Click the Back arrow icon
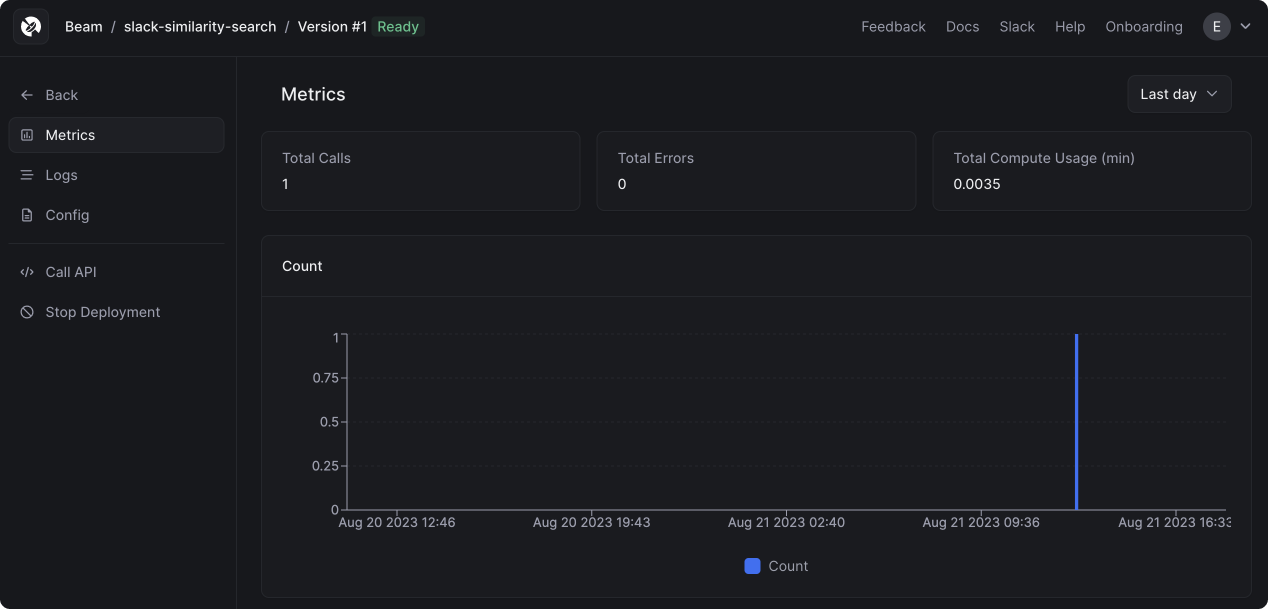This screenshot has height=609, width=1268. click(27, 95)
